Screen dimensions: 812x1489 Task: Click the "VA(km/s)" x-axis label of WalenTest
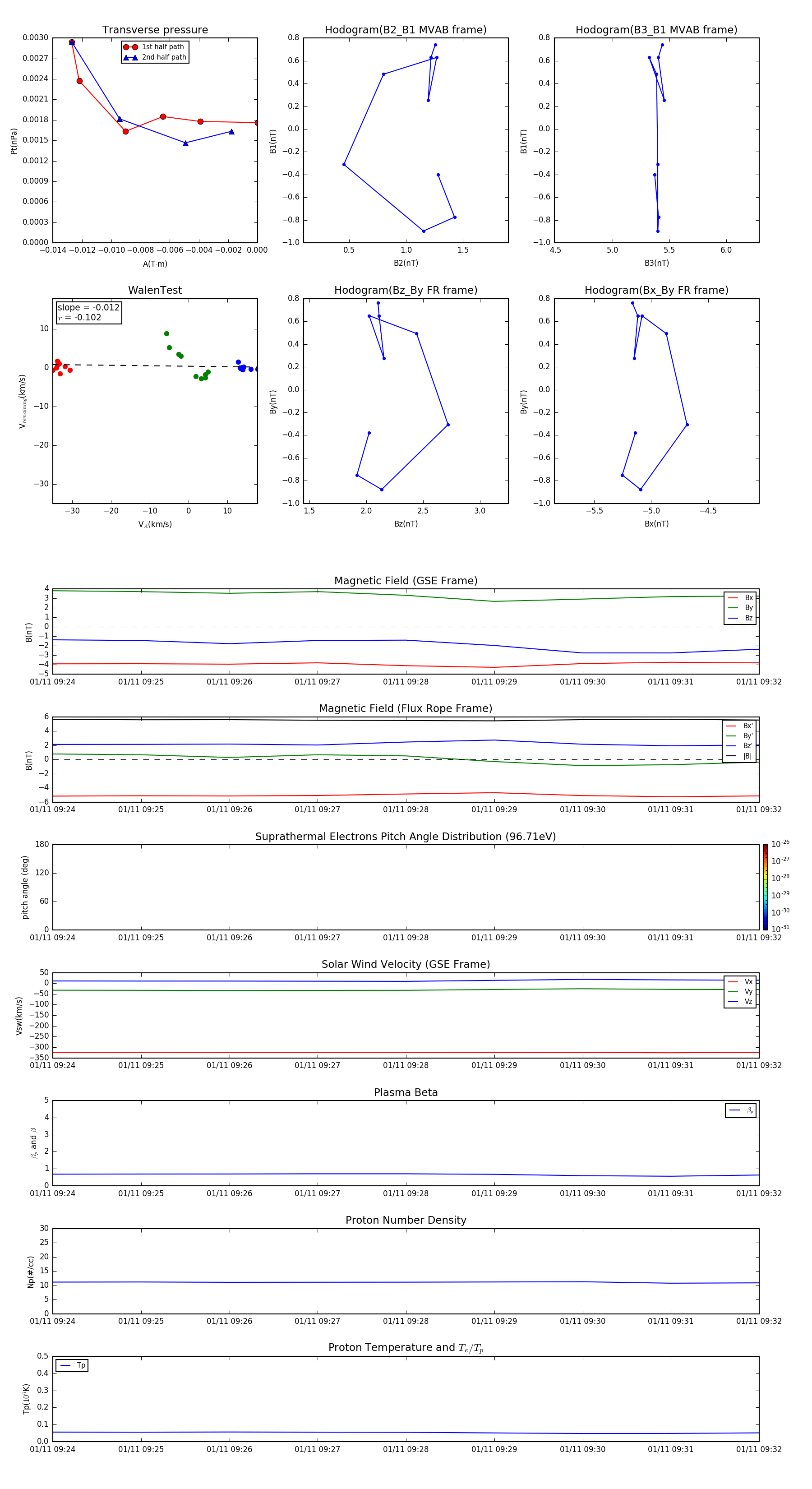pyautogui.click(x=155, y=524)
